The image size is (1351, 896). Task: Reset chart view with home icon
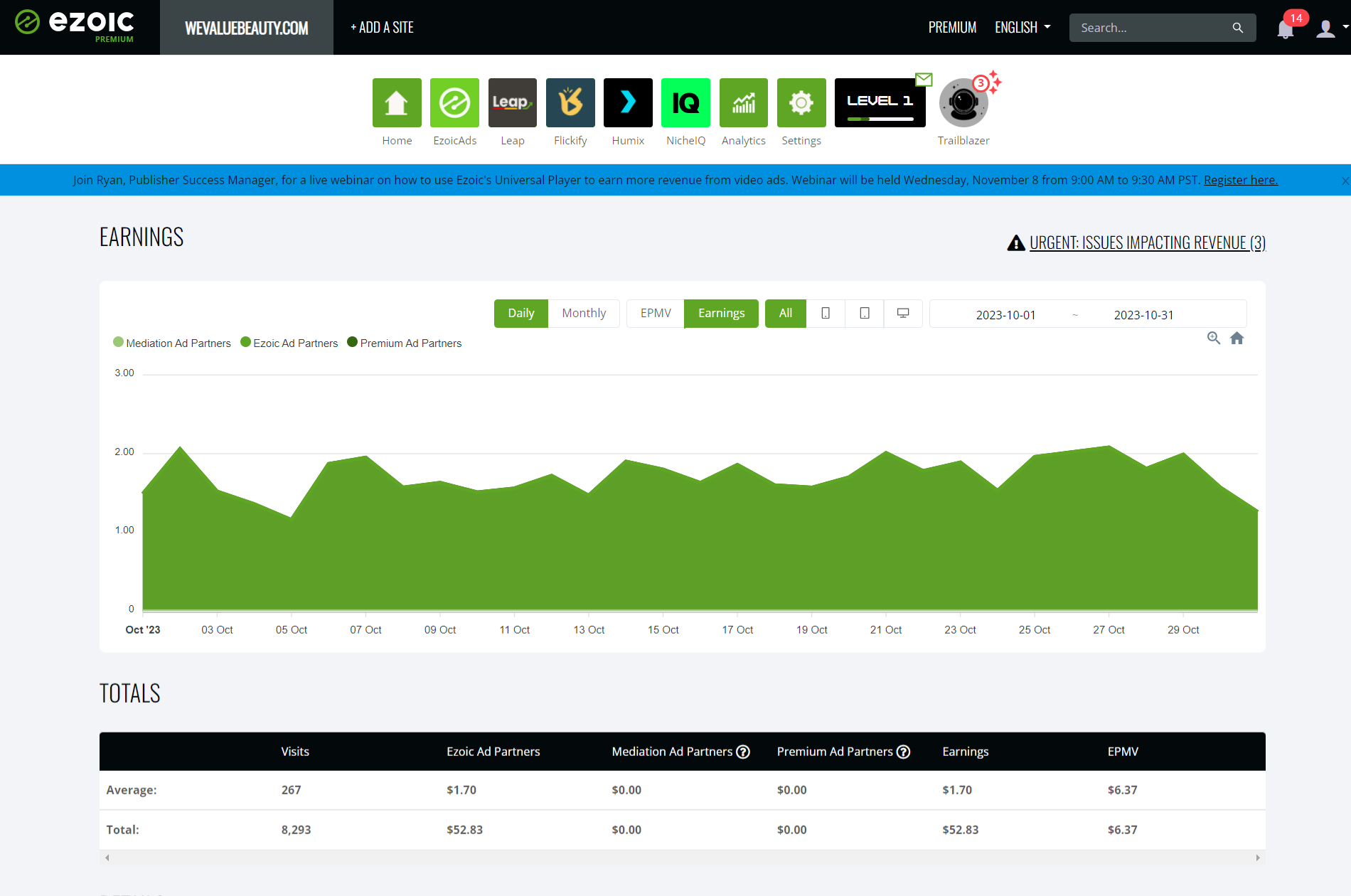tap(1237, 338)
